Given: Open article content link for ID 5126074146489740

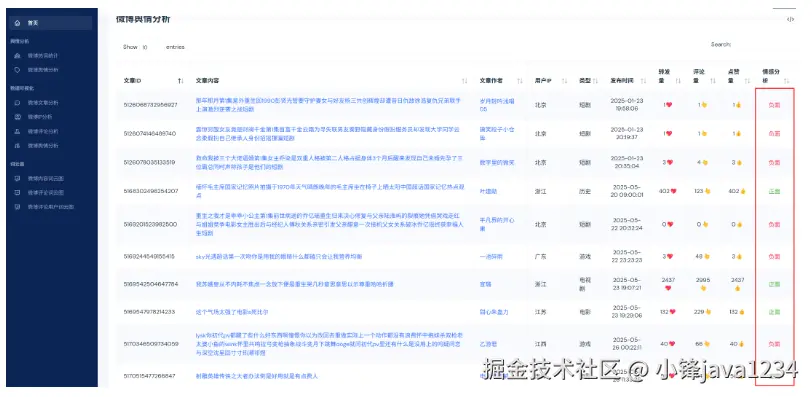Looking at the screenshot, I should click(327, 134).
